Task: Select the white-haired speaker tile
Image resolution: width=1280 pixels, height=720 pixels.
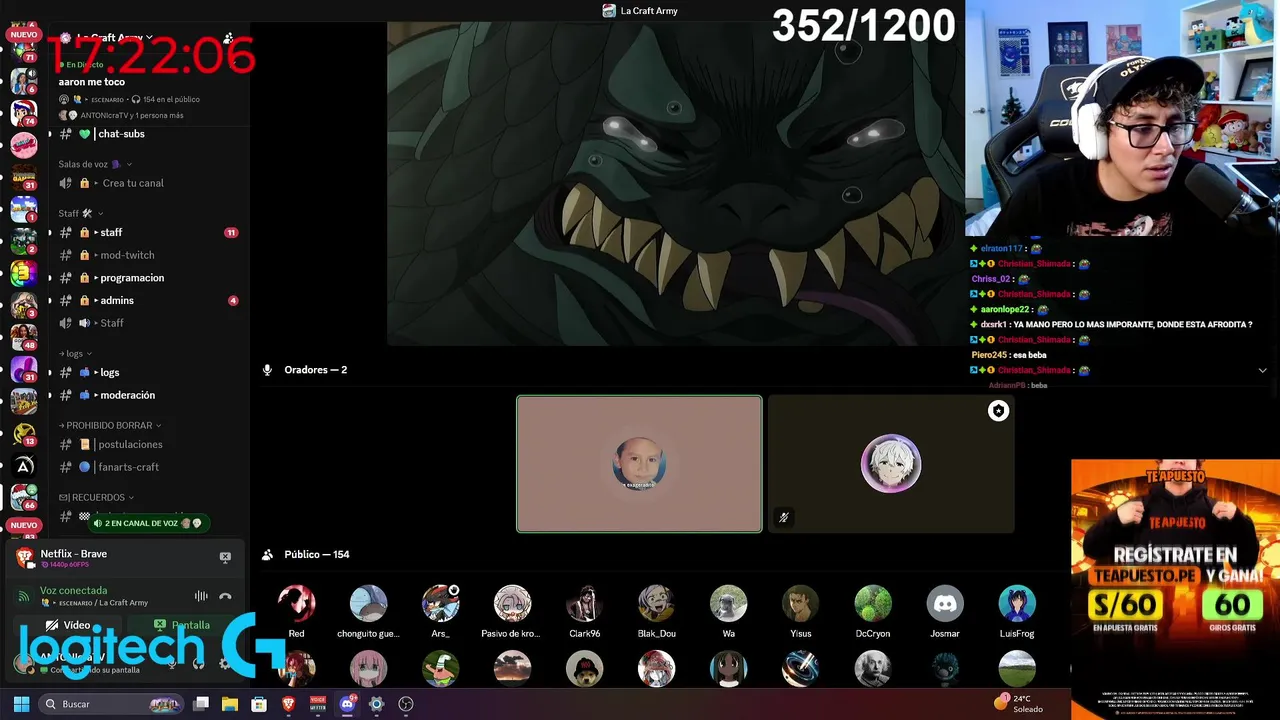Action: coord(891,464)
